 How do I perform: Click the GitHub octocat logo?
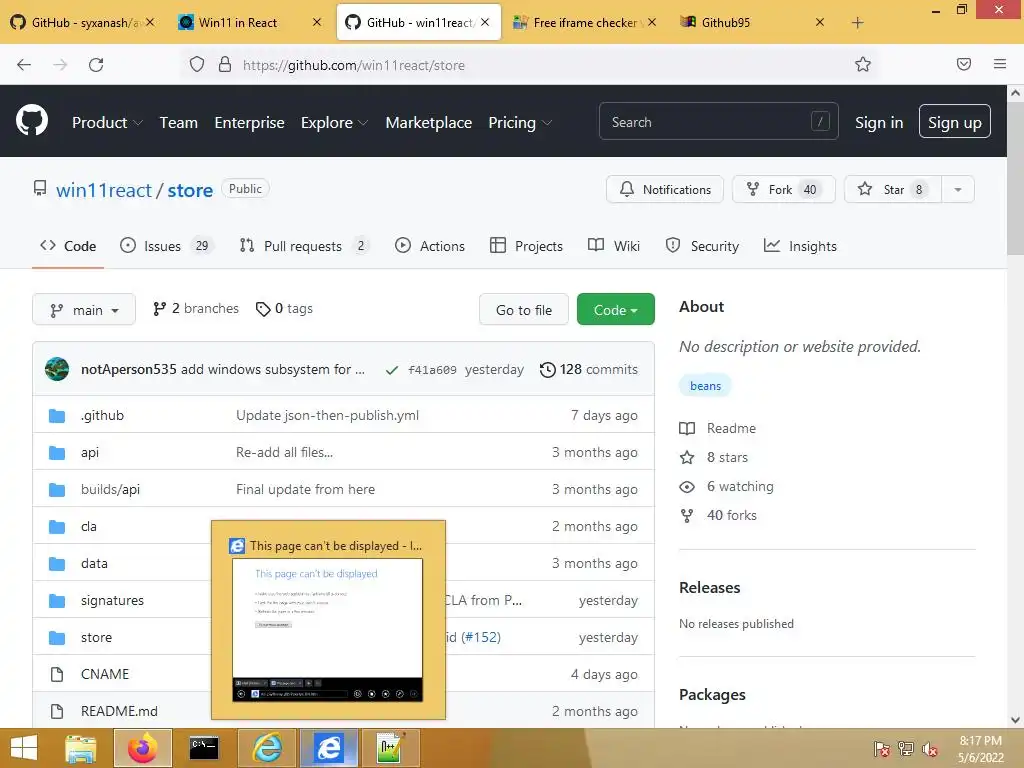click(31, 121)
